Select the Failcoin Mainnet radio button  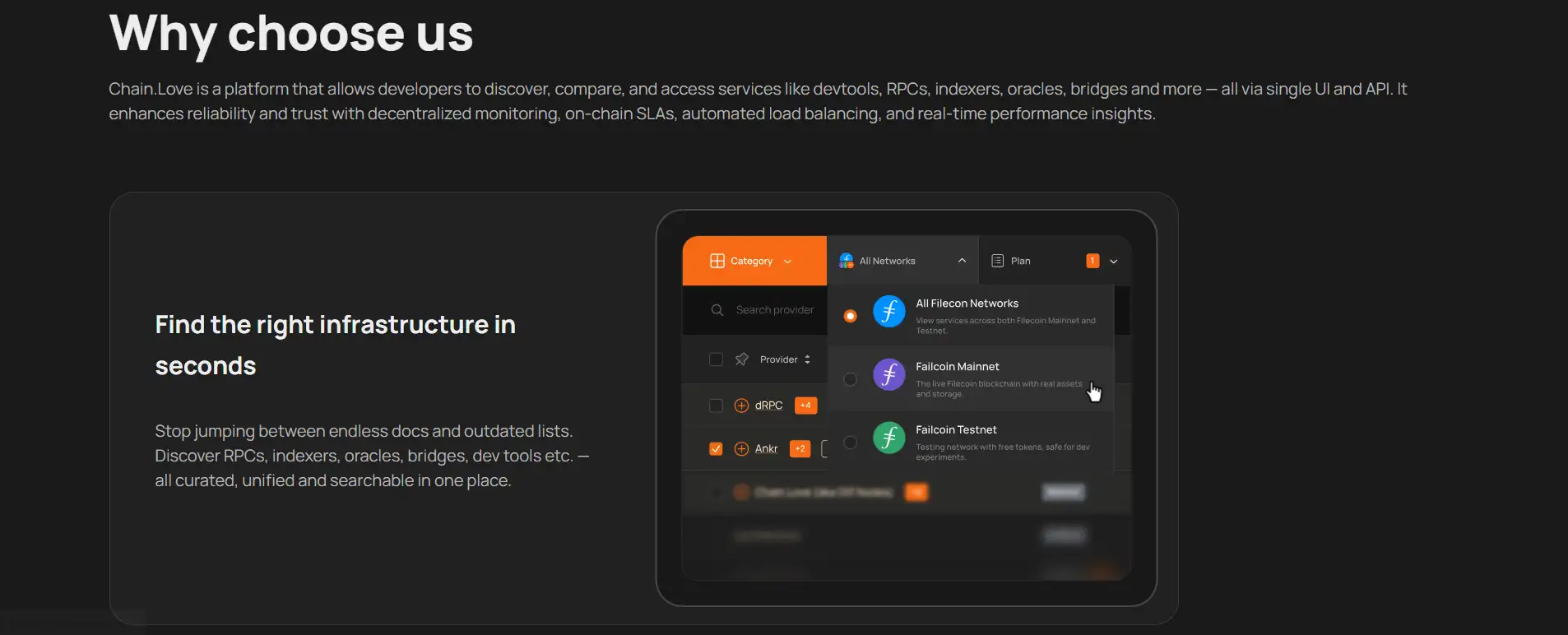(851, 379)
